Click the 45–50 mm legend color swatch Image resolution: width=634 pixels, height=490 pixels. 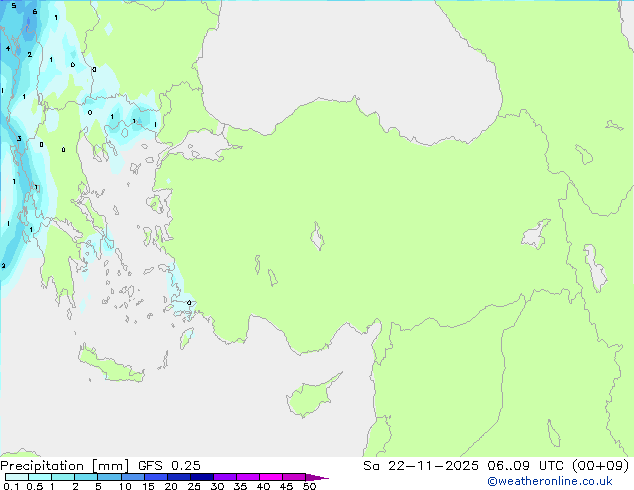pos(294,477)
